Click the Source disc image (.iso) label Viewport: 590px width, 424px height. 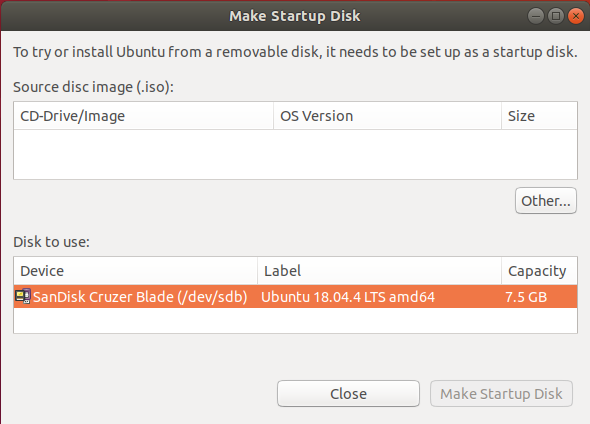pos(93,87)
